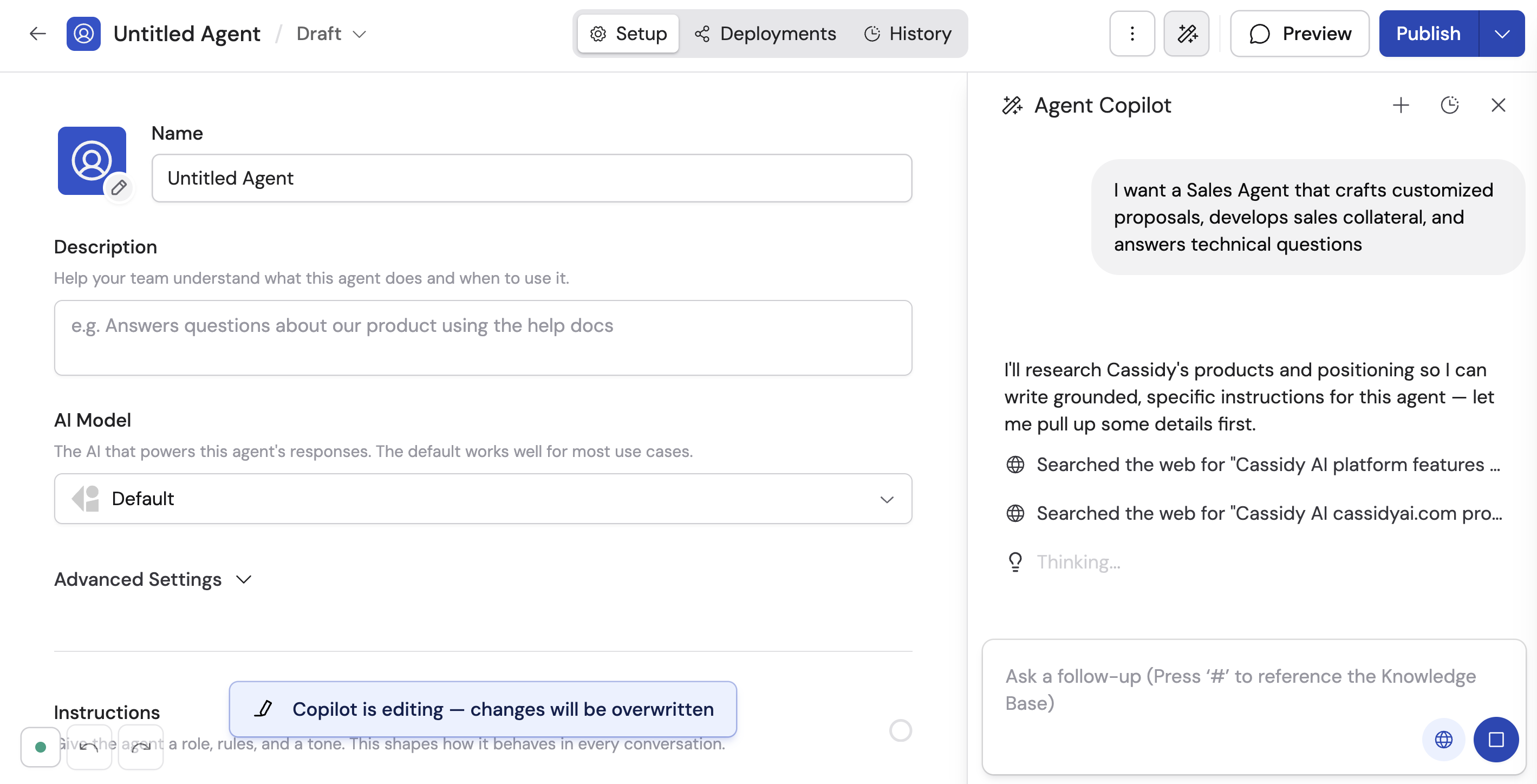The image size is (1537, 784).
Task: Stop the Copilot response generation
Action: [x=1496, y=739]
